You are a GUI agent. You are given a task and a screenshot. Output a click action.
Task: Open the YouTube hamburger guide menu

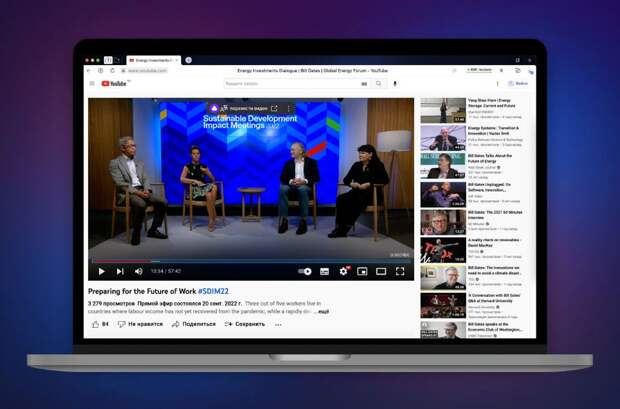[x=92, y=84]
